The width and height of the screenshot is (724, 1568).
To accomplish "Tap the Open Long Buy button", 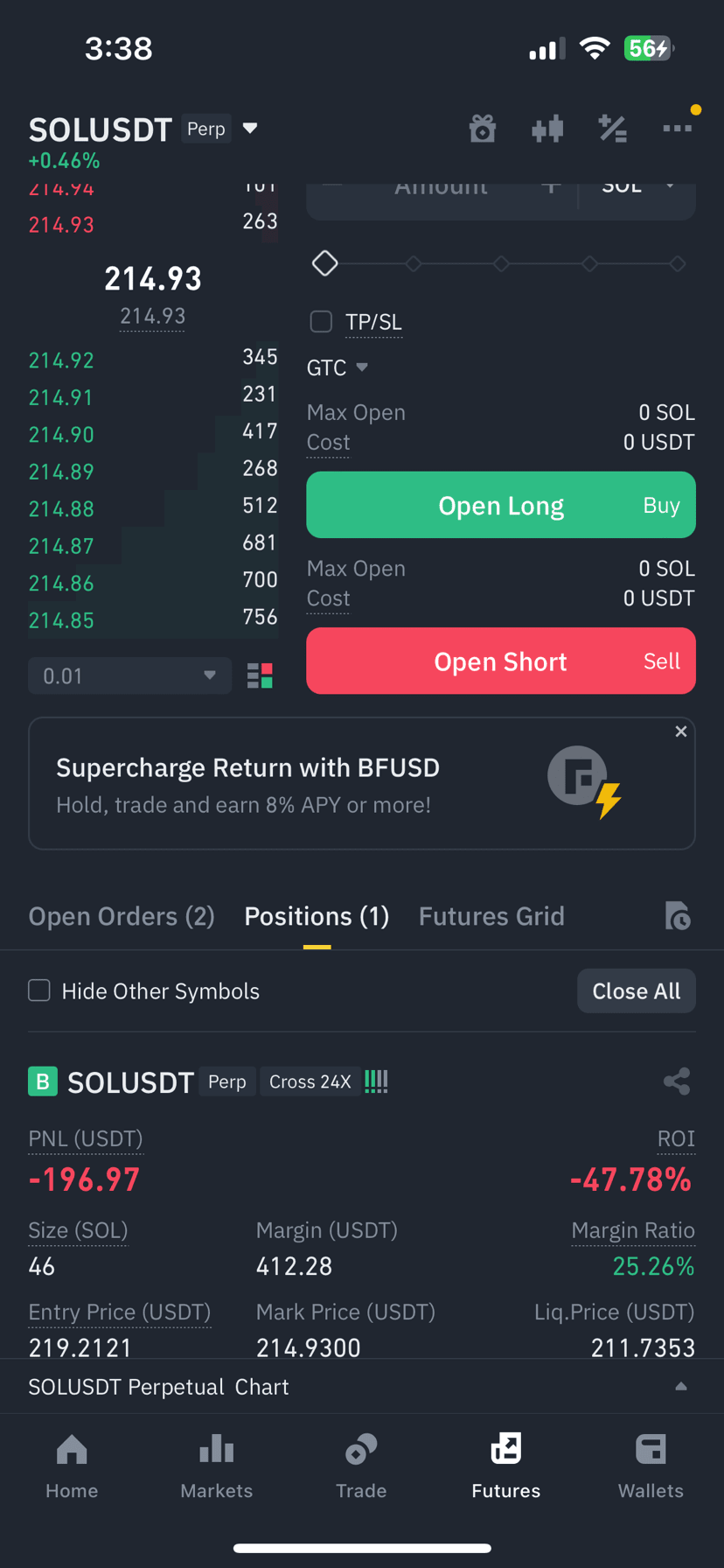I will point(501,505).
